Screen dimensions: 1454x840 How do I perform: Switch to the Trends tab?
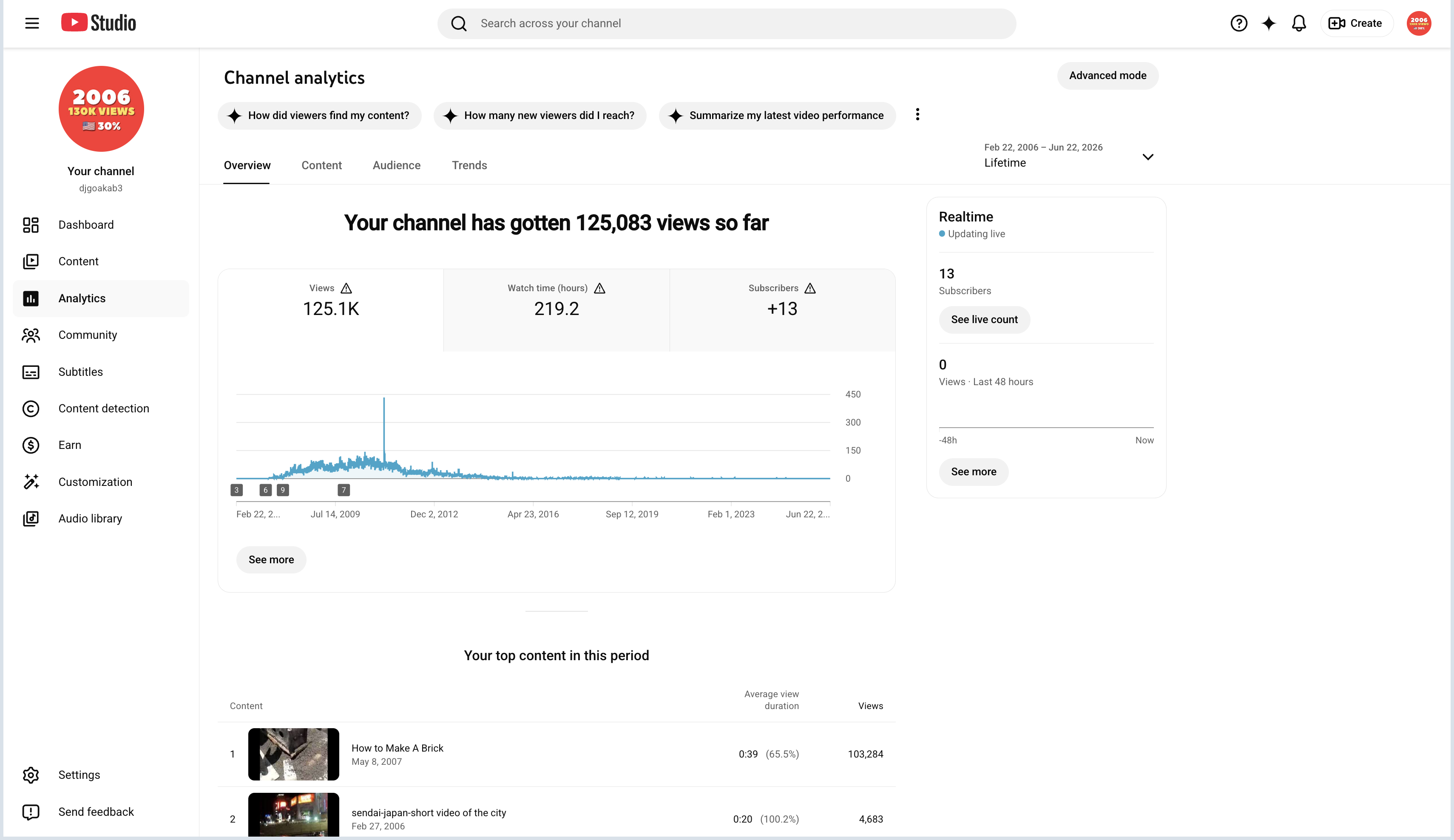pos(469,166)
